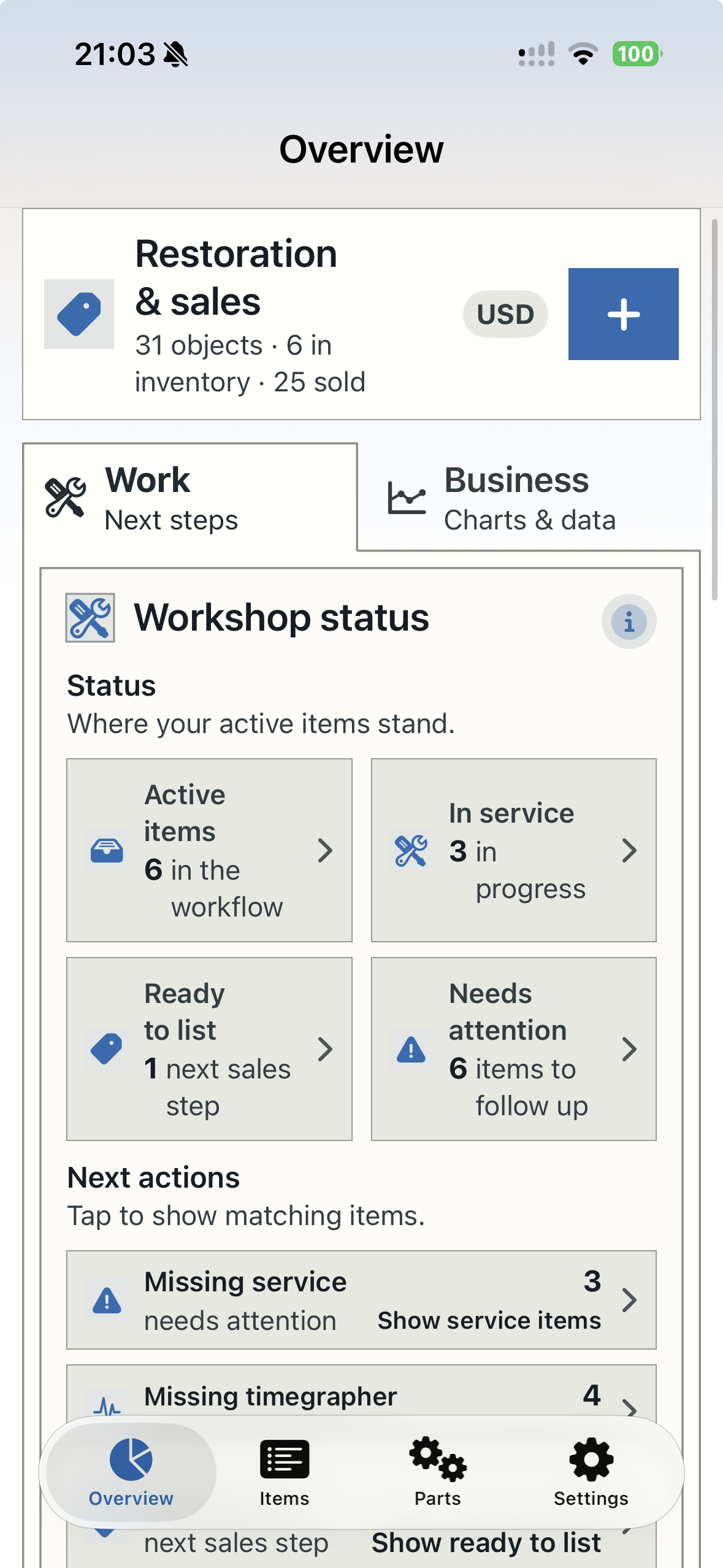Tap the Active items inbox icon
This screenshot has width=723, height=1568.
point(107,851)
